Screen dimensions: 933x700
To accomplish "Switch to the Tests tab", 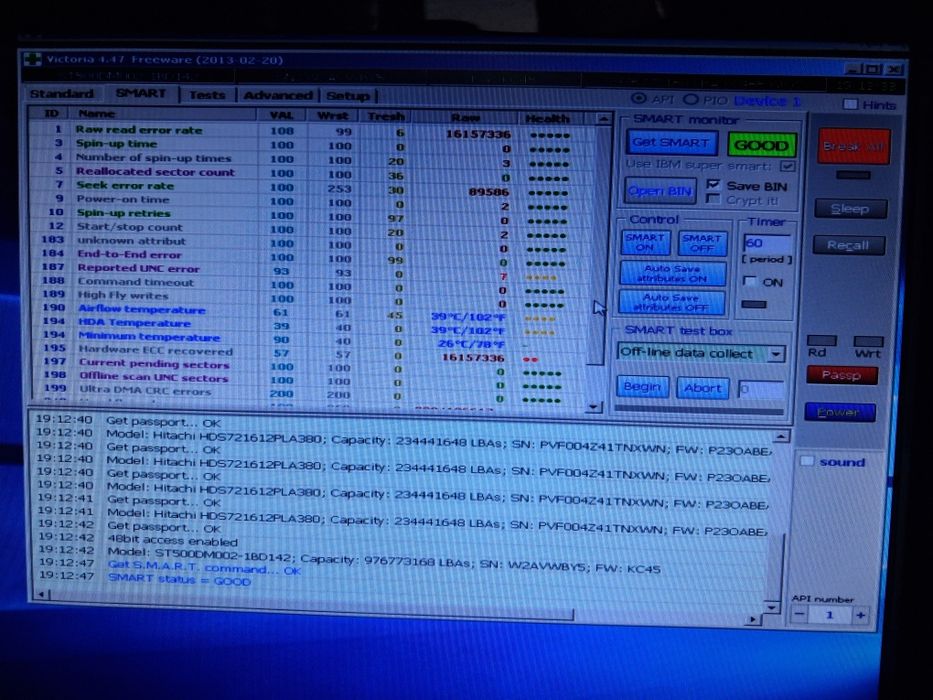I will 207,95.
